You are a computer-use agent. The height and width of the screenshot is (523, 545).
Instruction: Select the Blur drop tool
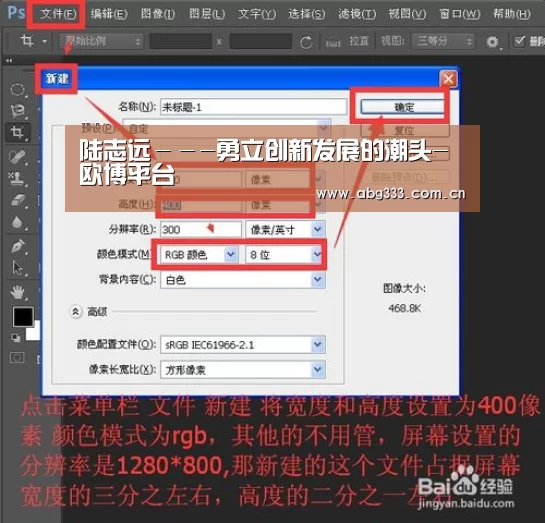(x=17, y=222)
